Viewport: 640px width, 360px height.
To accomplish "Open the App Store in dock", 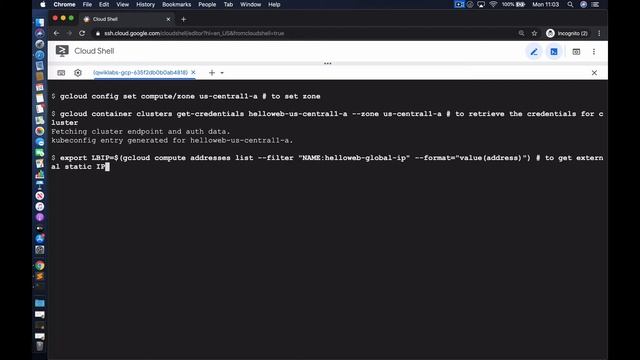I will (x=40, y=239).
